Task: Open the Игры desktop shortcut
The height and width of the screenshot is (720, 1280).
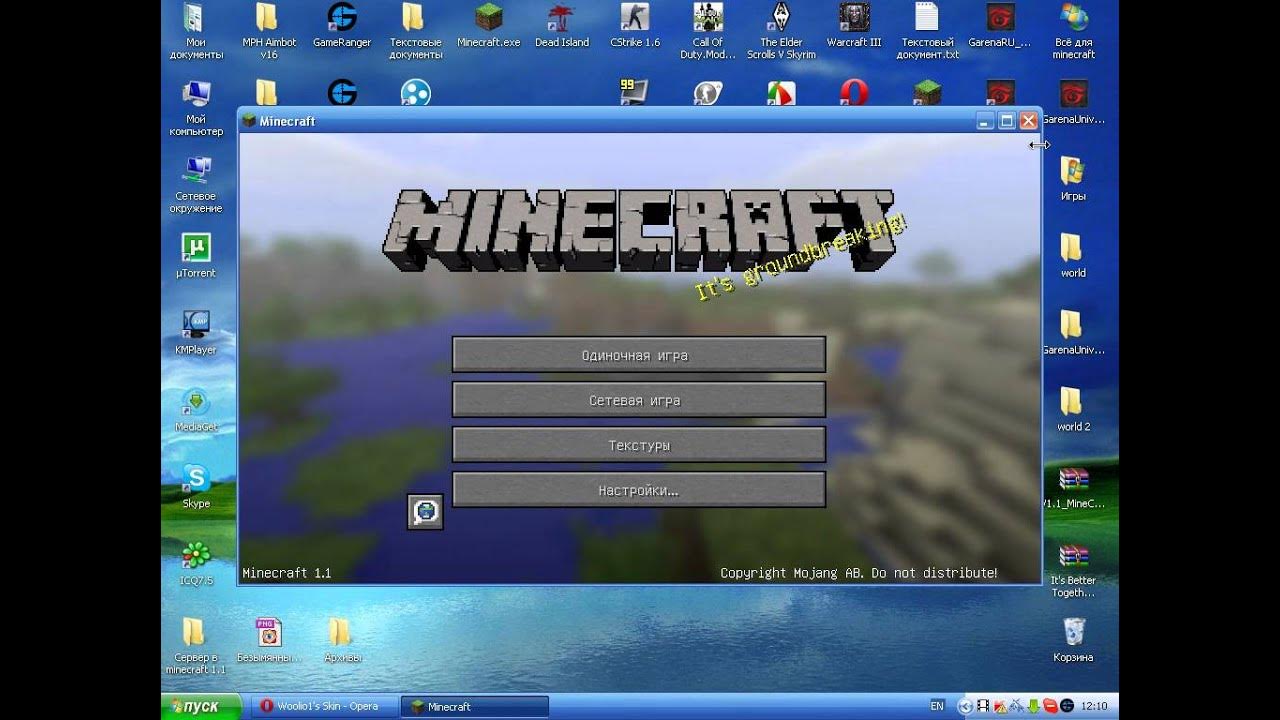Action: [x=1073, y=180]
